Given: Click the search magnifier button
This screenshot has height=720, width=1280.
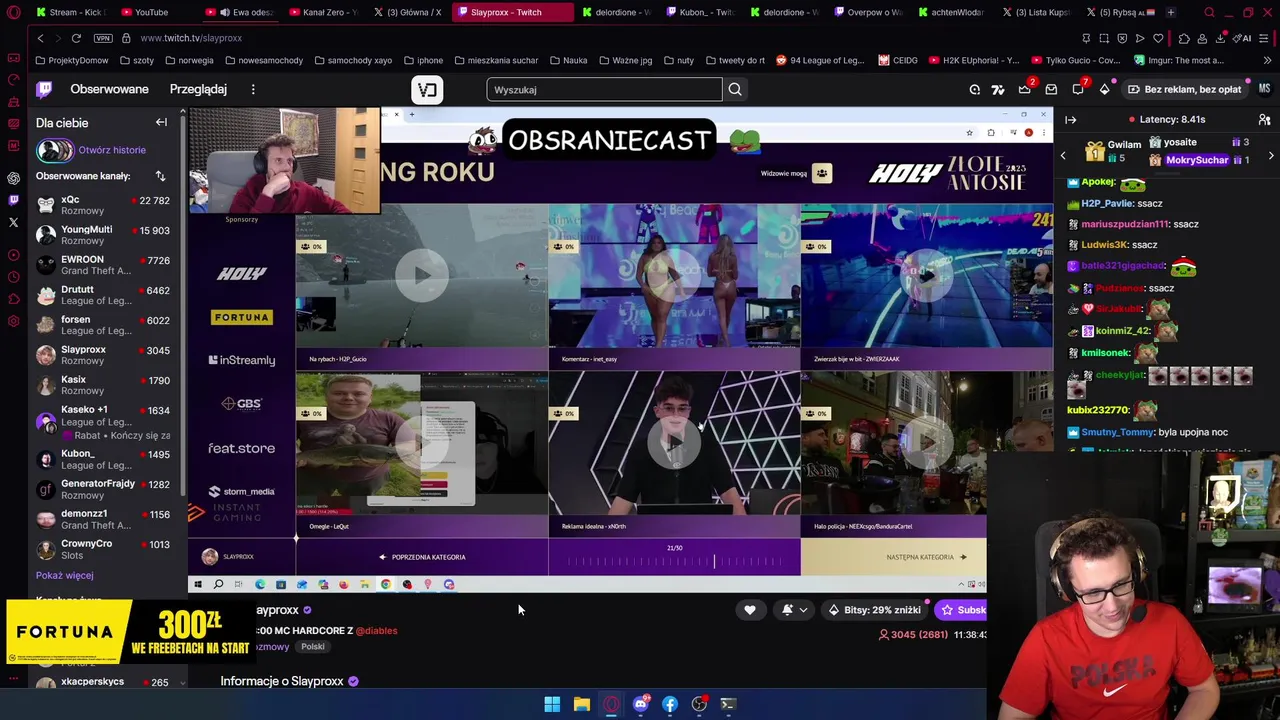Looking at the screenshot, I should tap(735, 89).
